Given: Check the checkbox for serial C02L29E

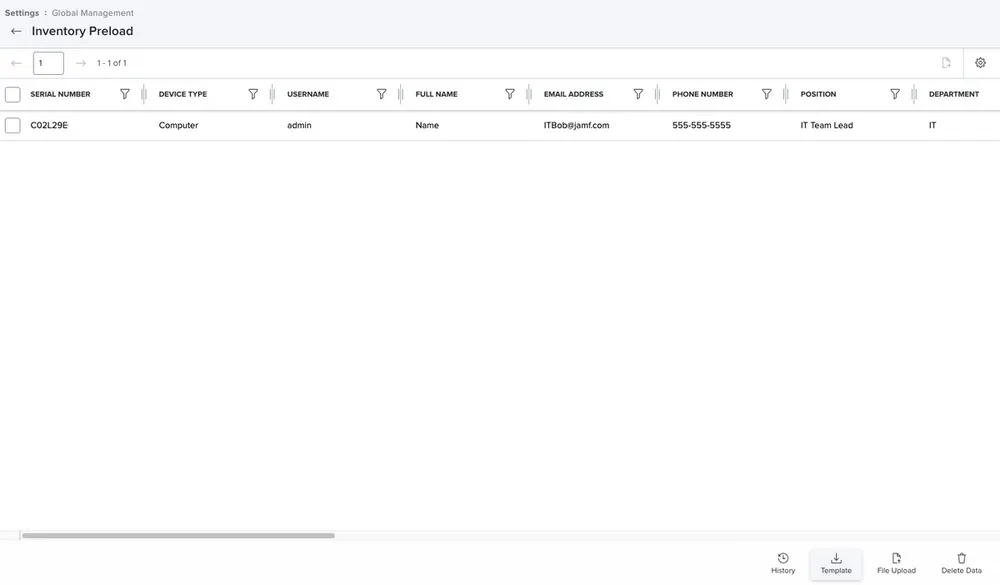Looking at the screenshot, I should pyautogui.click(x=13, y=124).
